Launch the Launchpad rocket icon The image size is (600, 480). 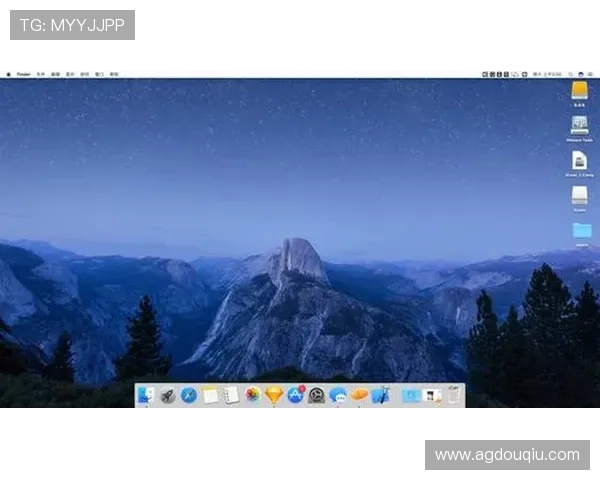[x=167, y=395]
